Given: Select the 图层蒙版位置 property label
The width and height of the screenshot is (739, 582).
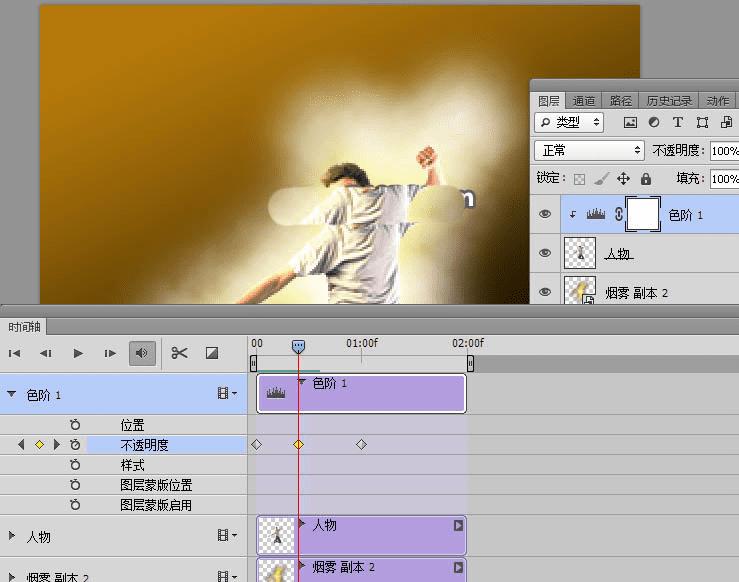Looking at the screenshot, I should tap(156, 485).
